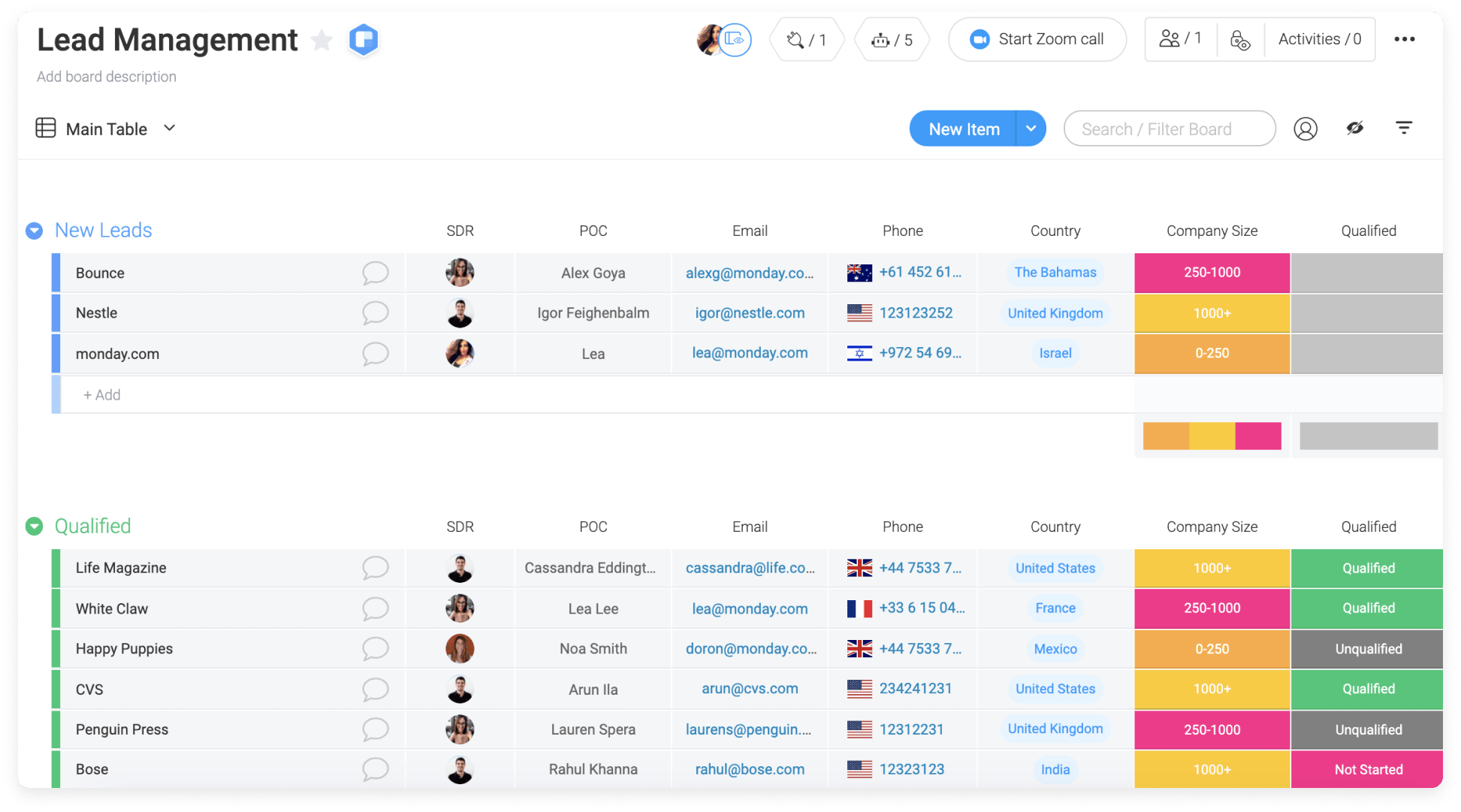Click Add row under New Leads group

pyautogui.click(x=99, y=394)
